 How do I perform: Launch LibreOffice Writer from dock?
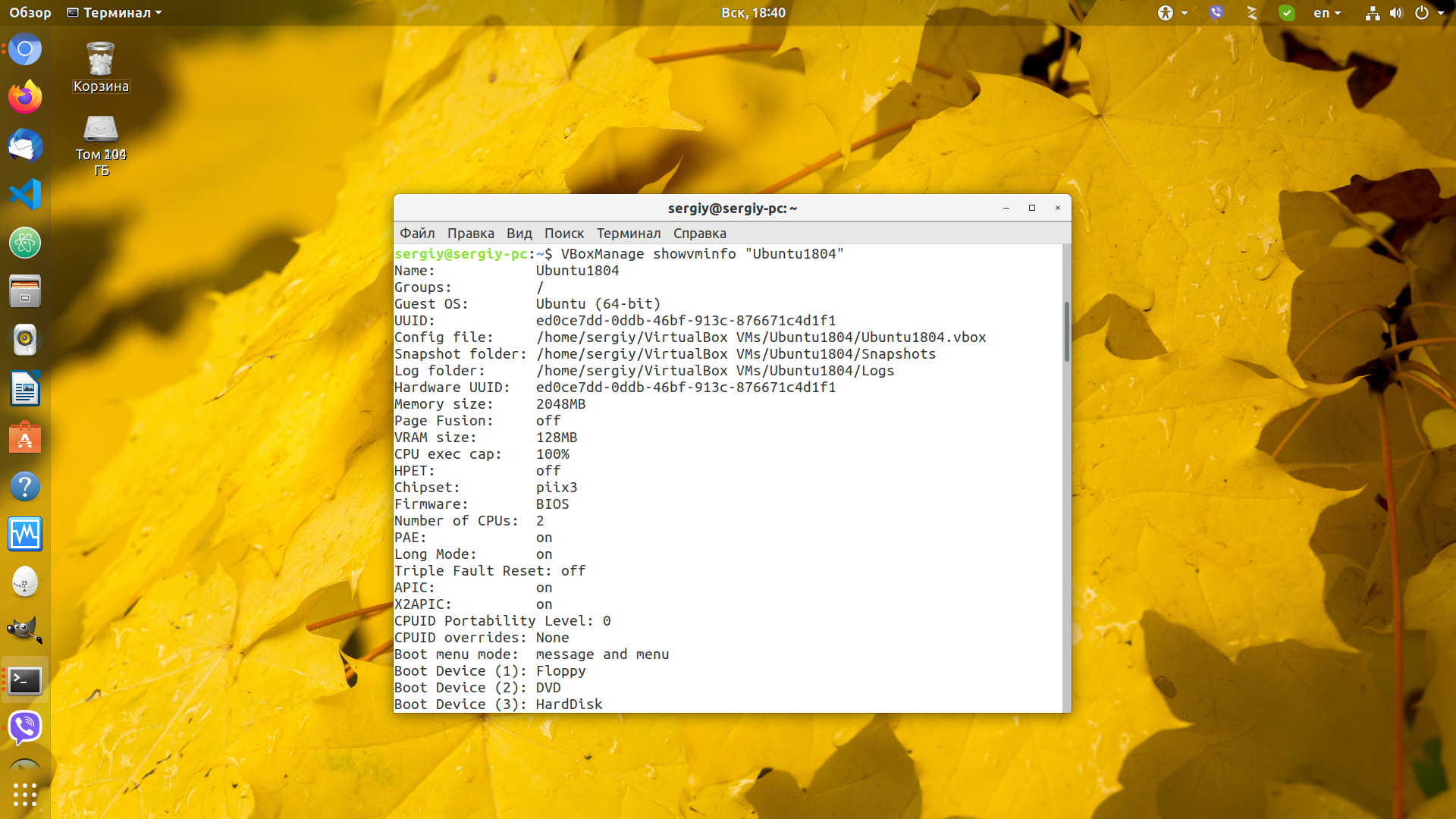[25, 389]
